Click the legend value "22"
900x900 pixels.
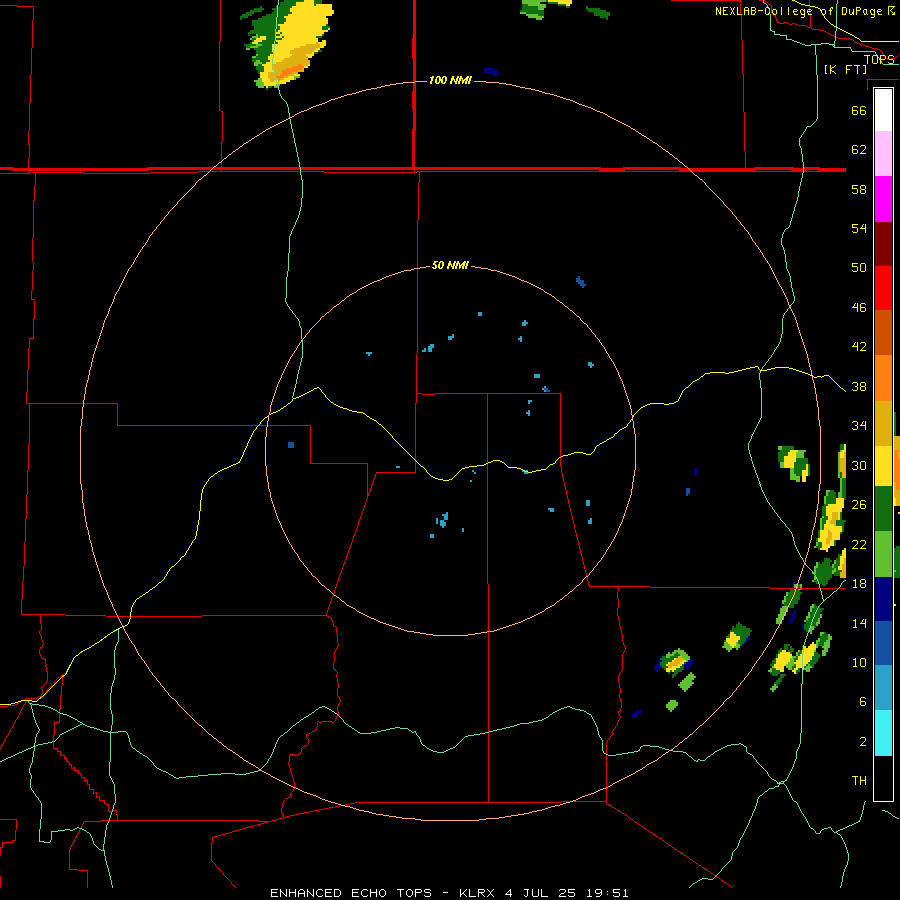tap(859, 544)
